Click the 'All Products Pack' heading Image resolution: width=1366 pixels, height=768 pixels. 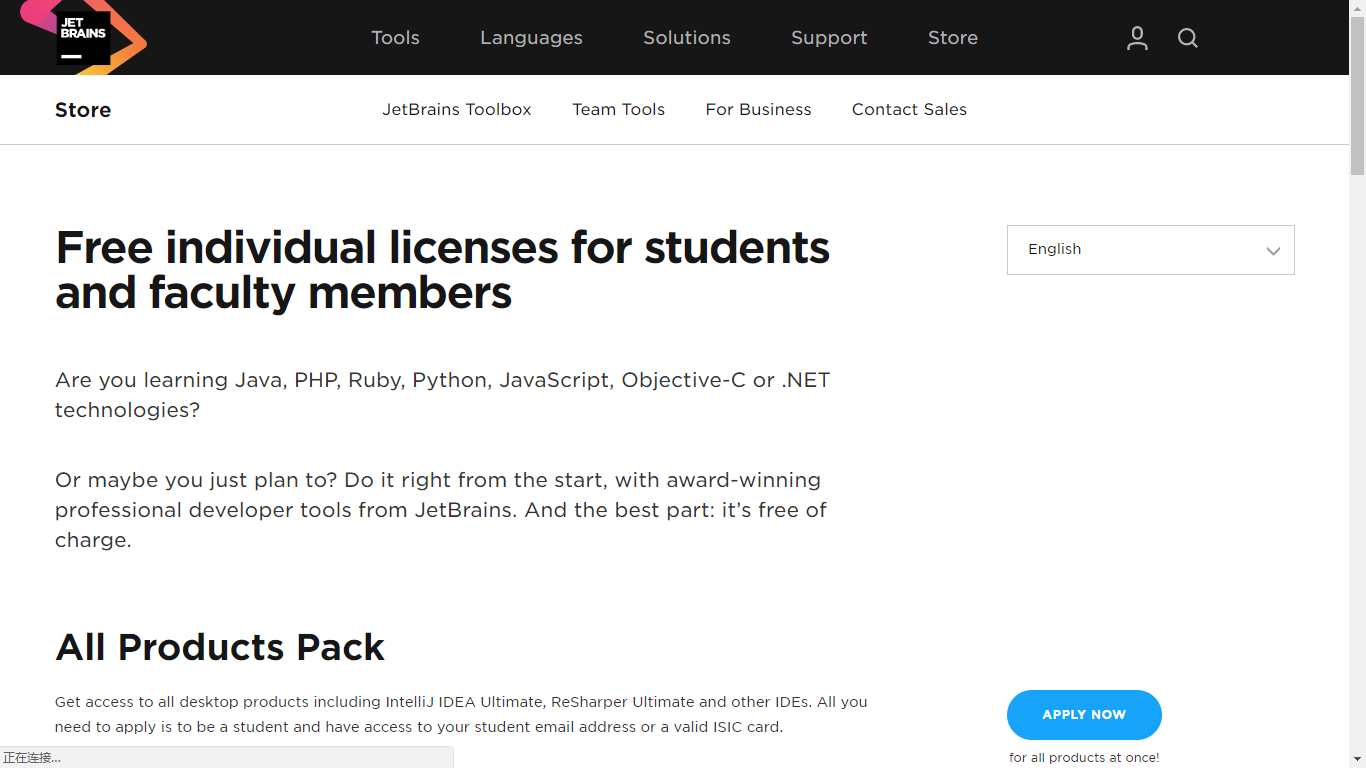tap(220, 648)
